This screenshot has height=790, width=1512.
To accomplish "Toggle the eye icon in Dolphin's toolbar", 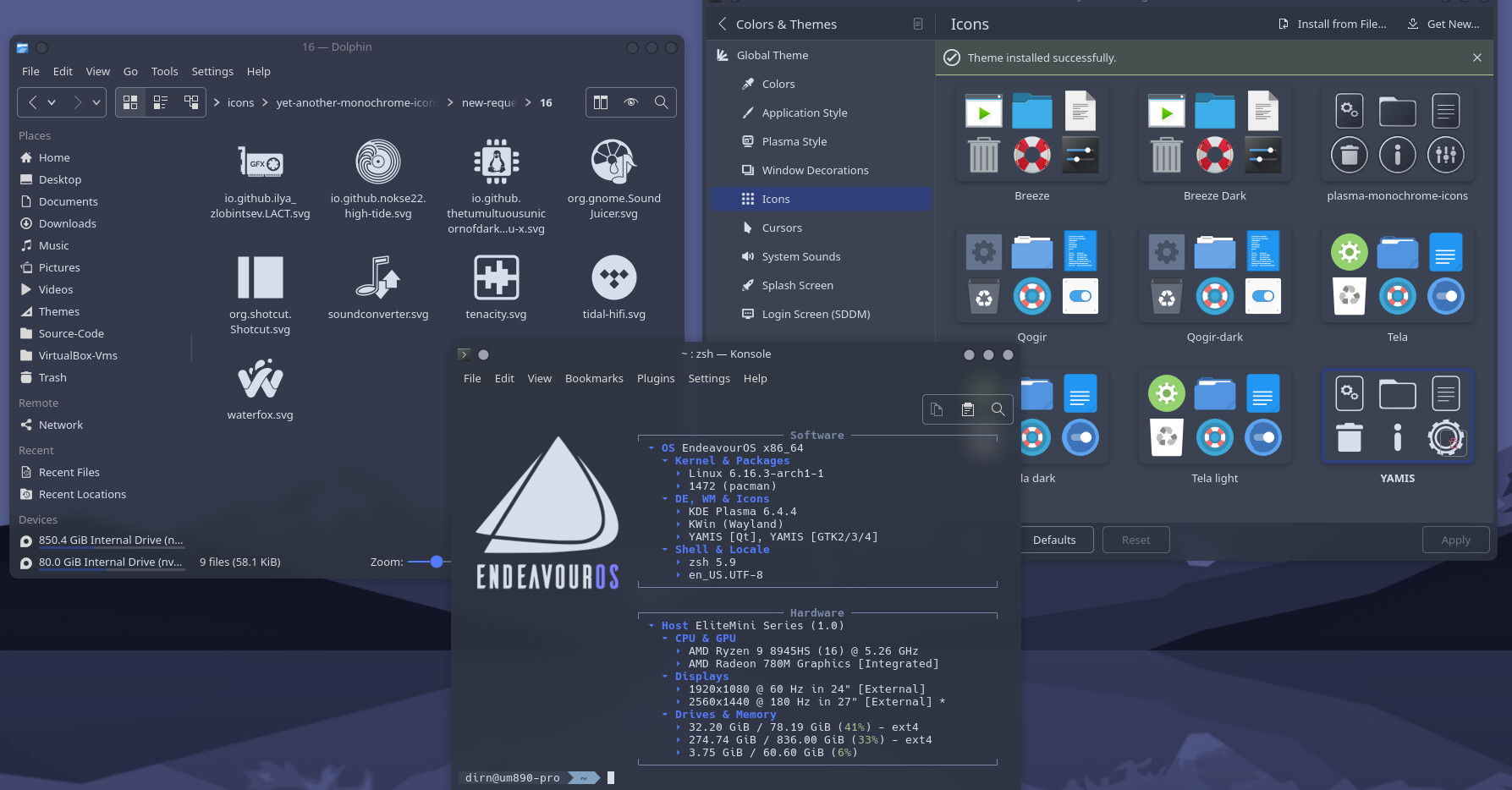I will pos(631,102).
